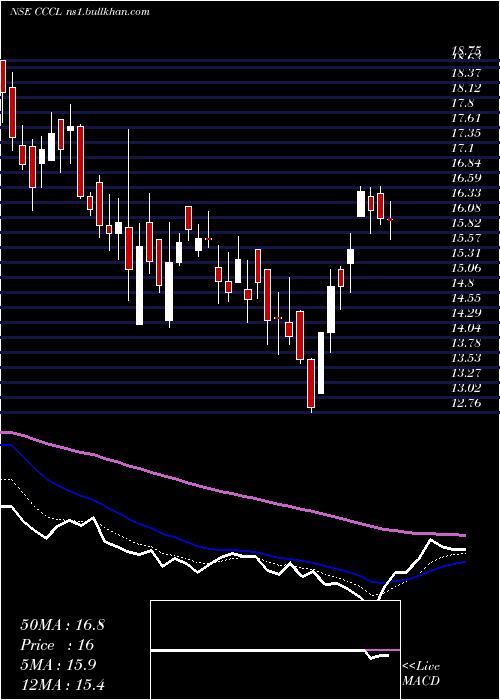500x700 pixels.
Task: Click the 15.82 price level label
Action: coord(467,223)
